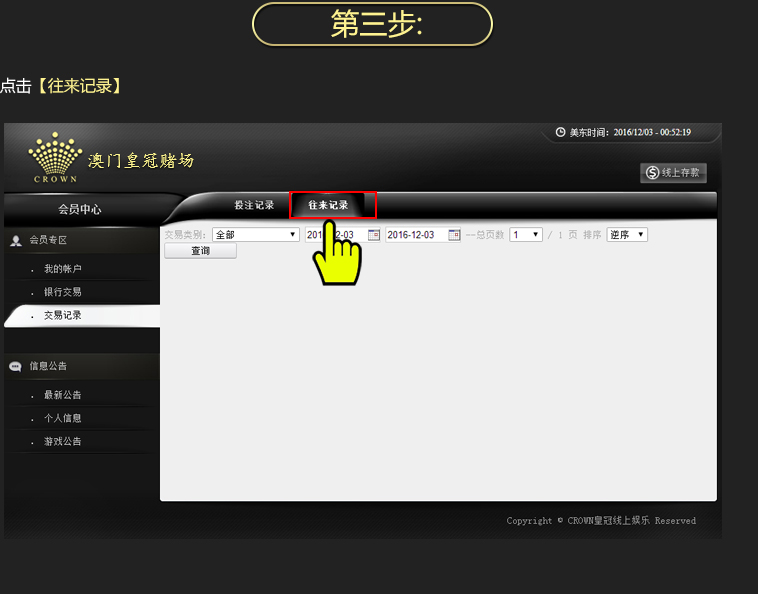
Task: Select 交易记录 in the sidebar
Action: click(x=63, y=315)
